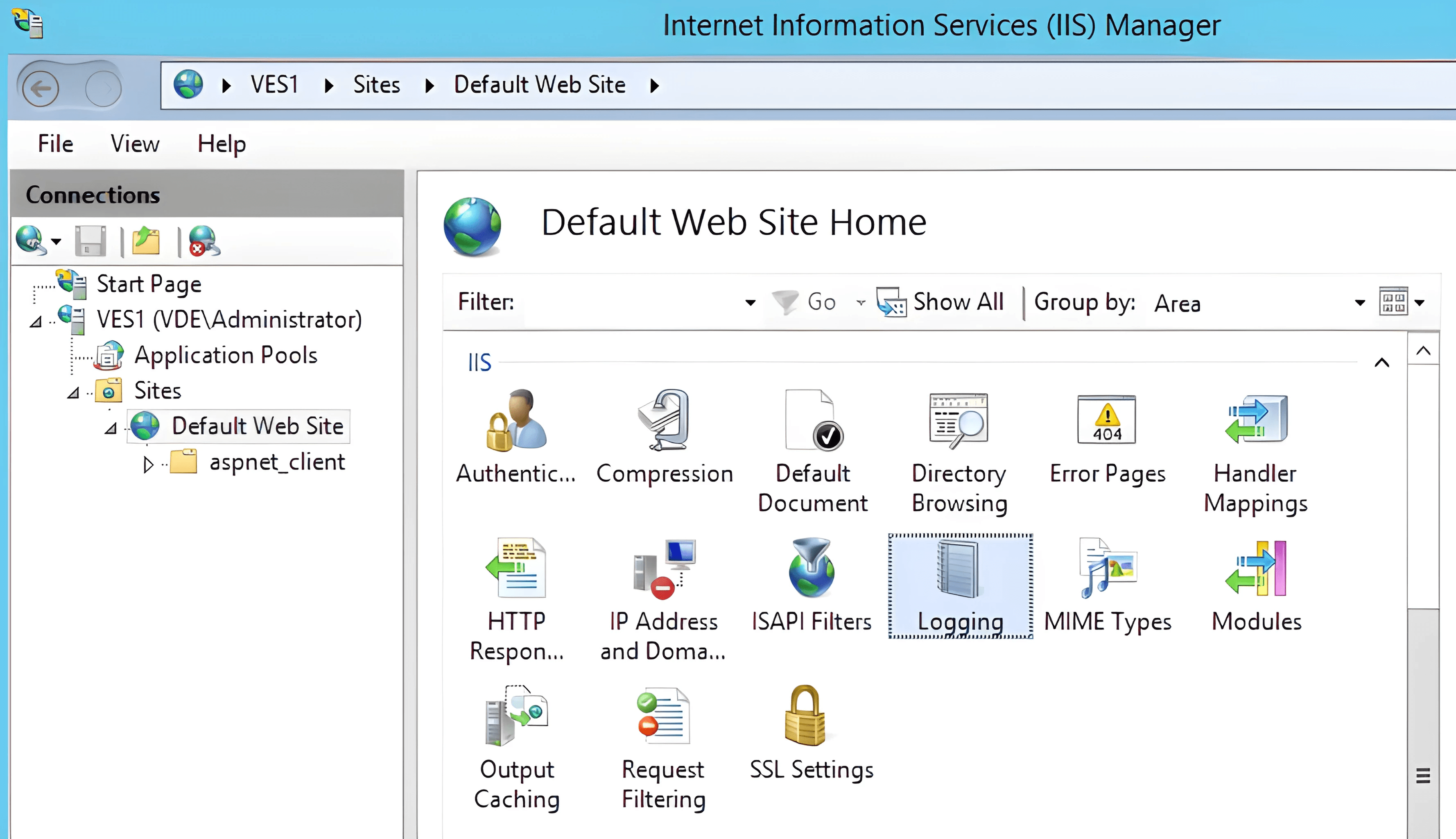Collapse the IIS group section chevron

[x=1381, y=363]
